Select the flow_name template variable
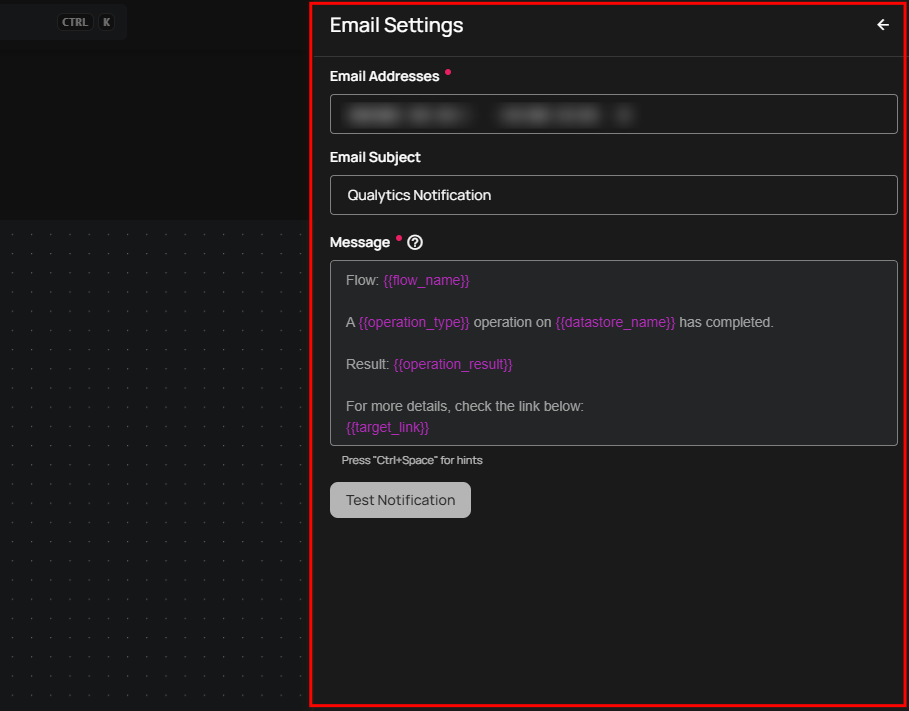 coord(427,280)
